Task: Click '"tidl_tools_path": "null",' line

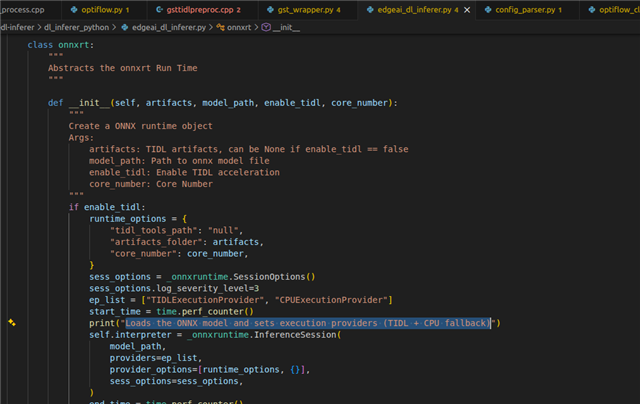Action: [x=176, y=230]
